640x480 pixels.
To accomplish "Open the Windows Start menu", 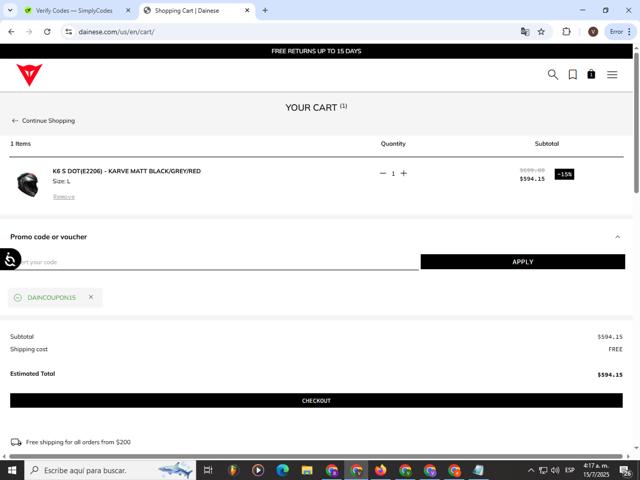I will coord(12,470).
